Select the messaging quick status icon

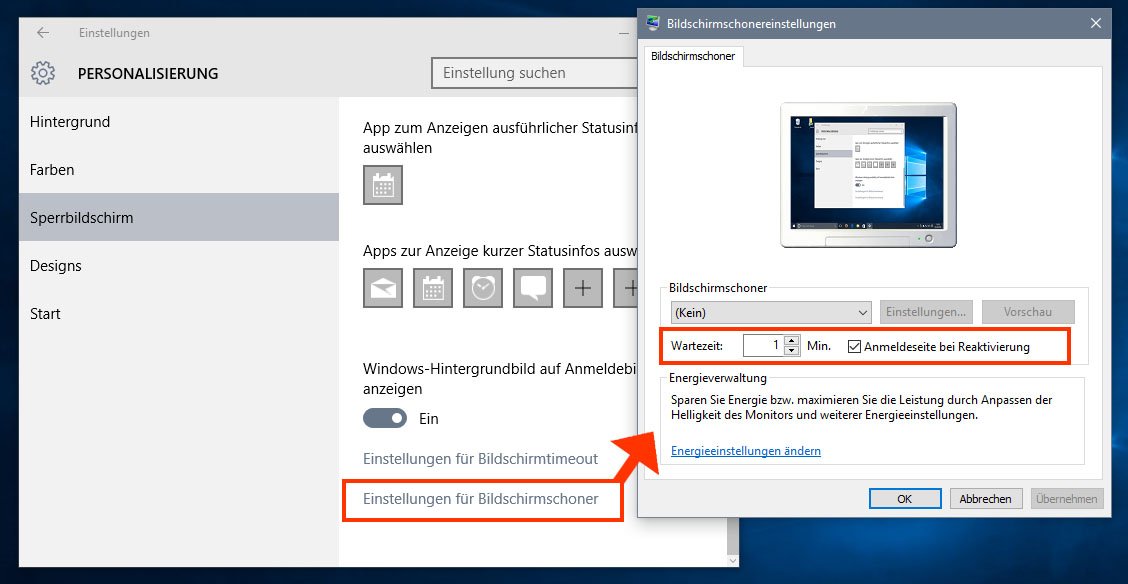coord(533,288)
